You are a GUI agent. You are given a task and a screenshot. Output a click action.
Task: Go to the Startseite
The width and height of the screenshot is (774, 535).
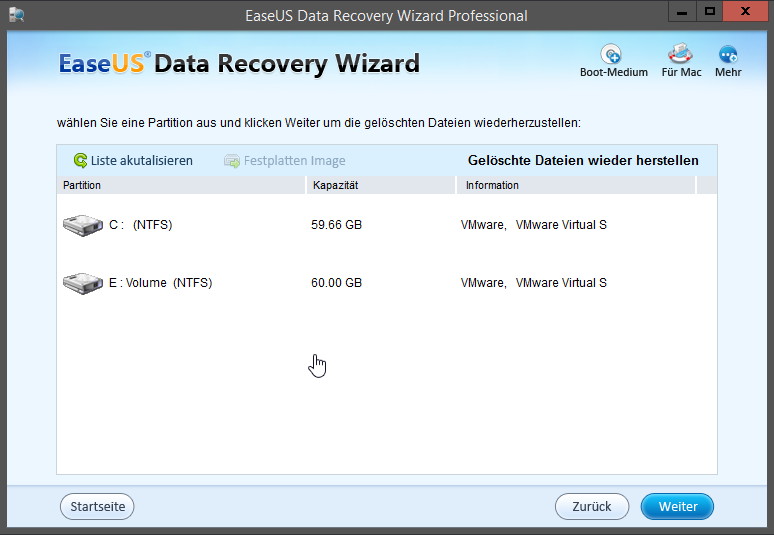[x=97, y=506]
